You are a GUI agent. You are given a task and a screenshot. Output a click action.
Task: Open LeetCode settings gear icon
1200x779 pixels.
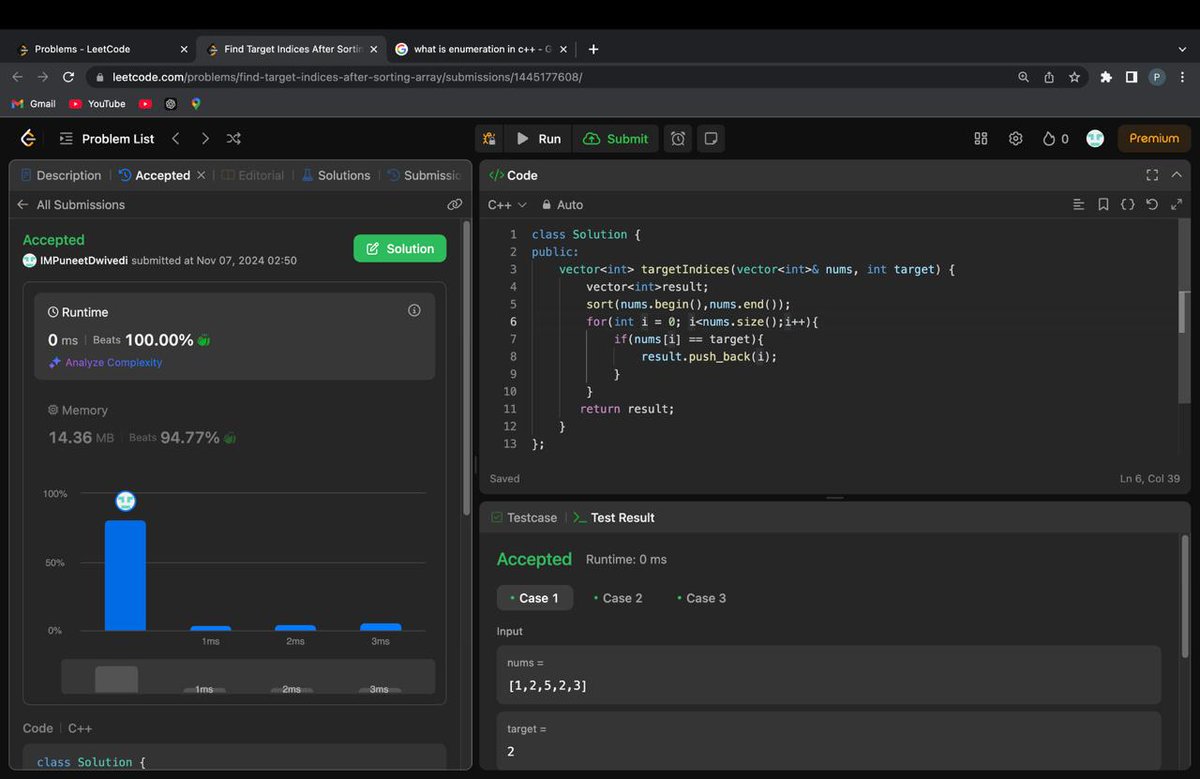pos(1015,138)
